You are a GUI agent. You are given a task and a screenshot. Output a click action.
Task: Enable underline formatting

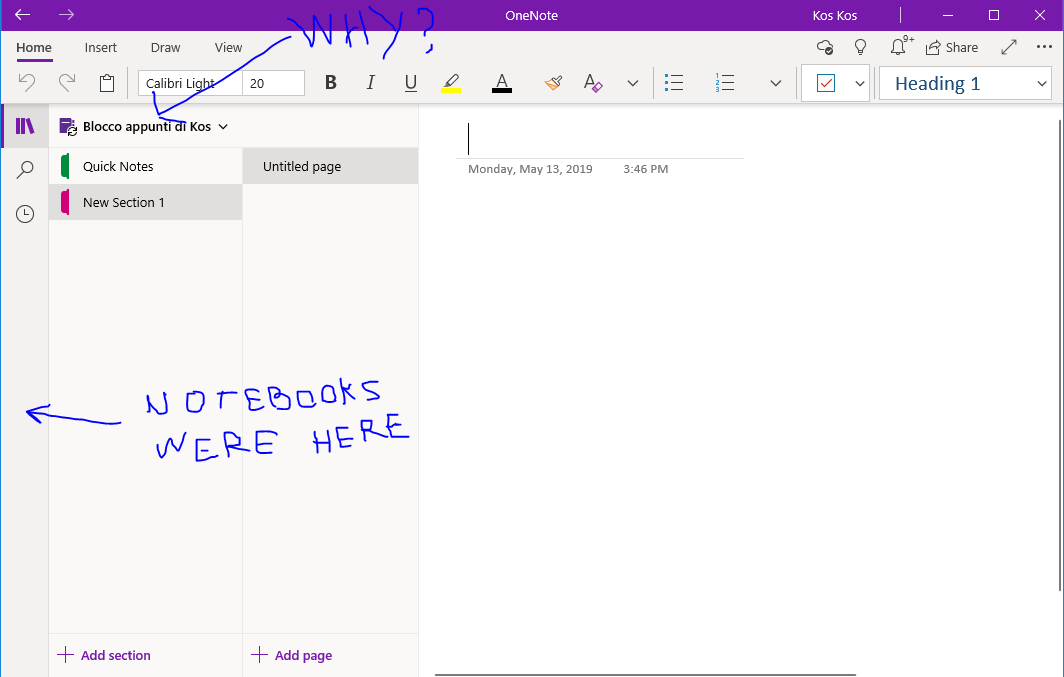click(410, 83)
